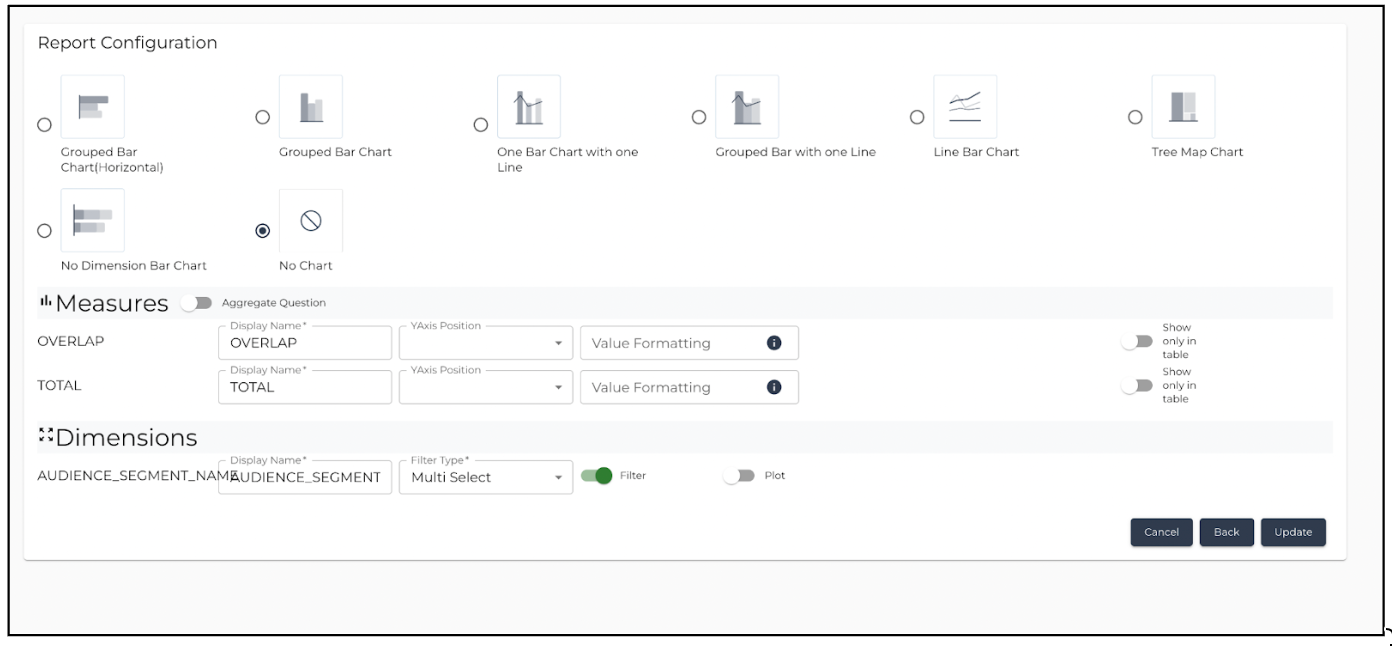Click the Cancel button

point(1162,532)
